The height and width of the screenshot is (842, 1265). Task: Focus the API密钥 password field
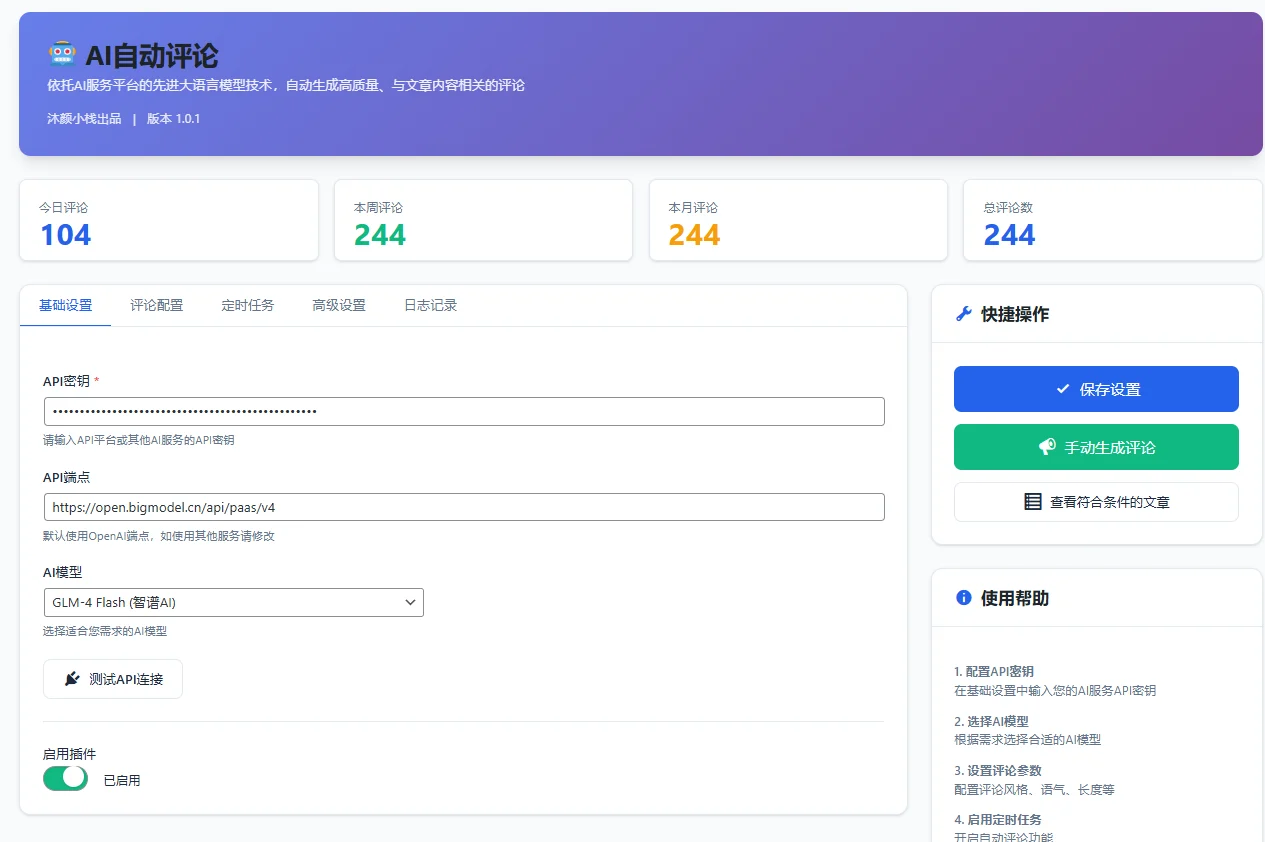(464, 411)
